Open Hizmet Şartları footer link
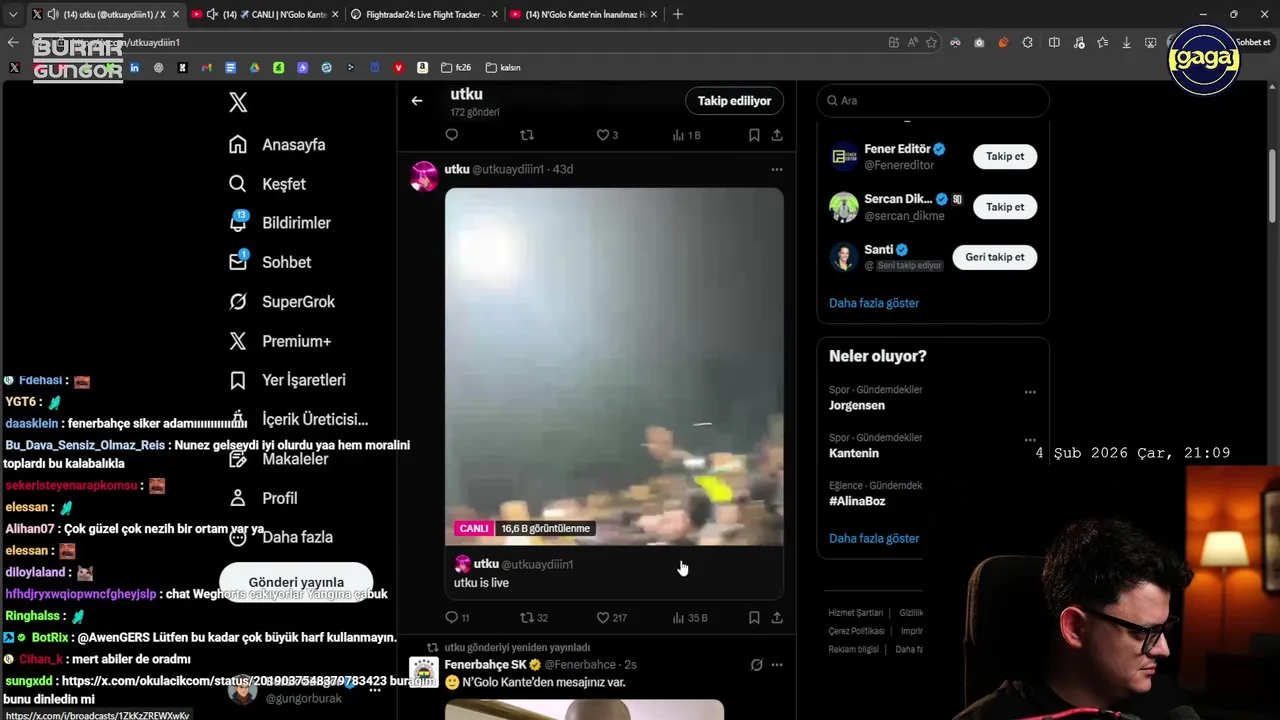Image resolution: width=1280 pixels, height=720 pixels. click(856, 613)
